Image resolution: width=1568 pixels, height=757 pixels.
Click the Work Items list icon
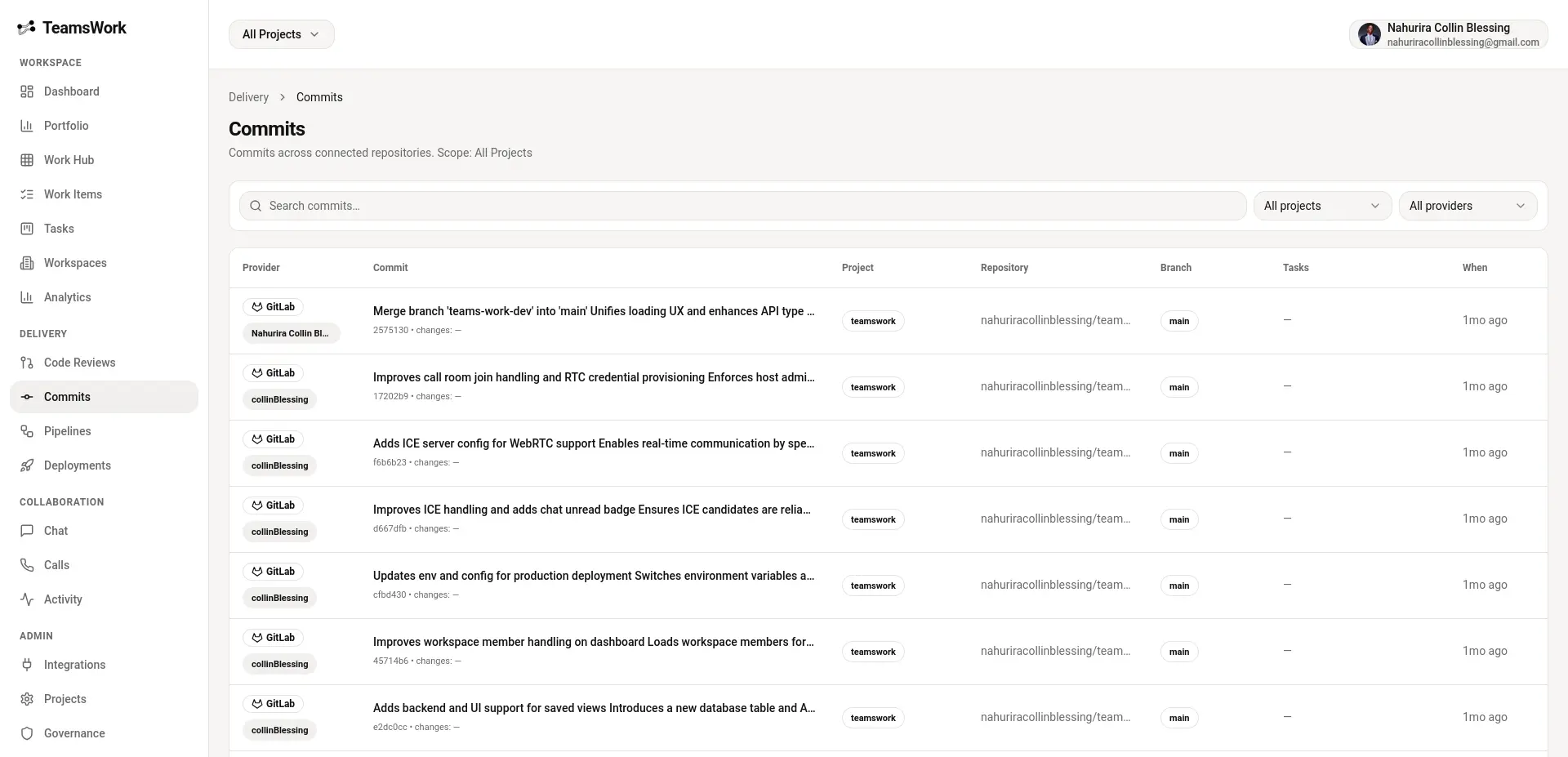(x=27, y=194)
